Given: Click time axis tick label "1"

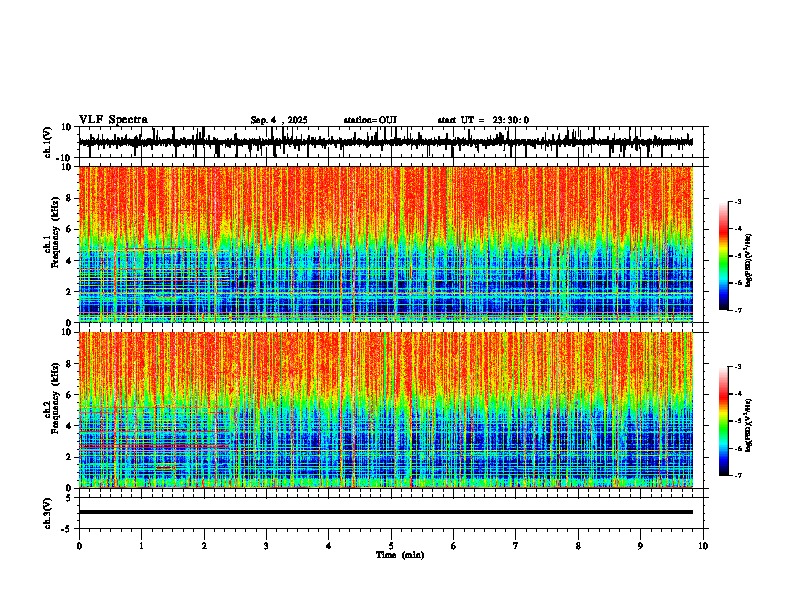Looking at the screenshot, I should (141, 546).
